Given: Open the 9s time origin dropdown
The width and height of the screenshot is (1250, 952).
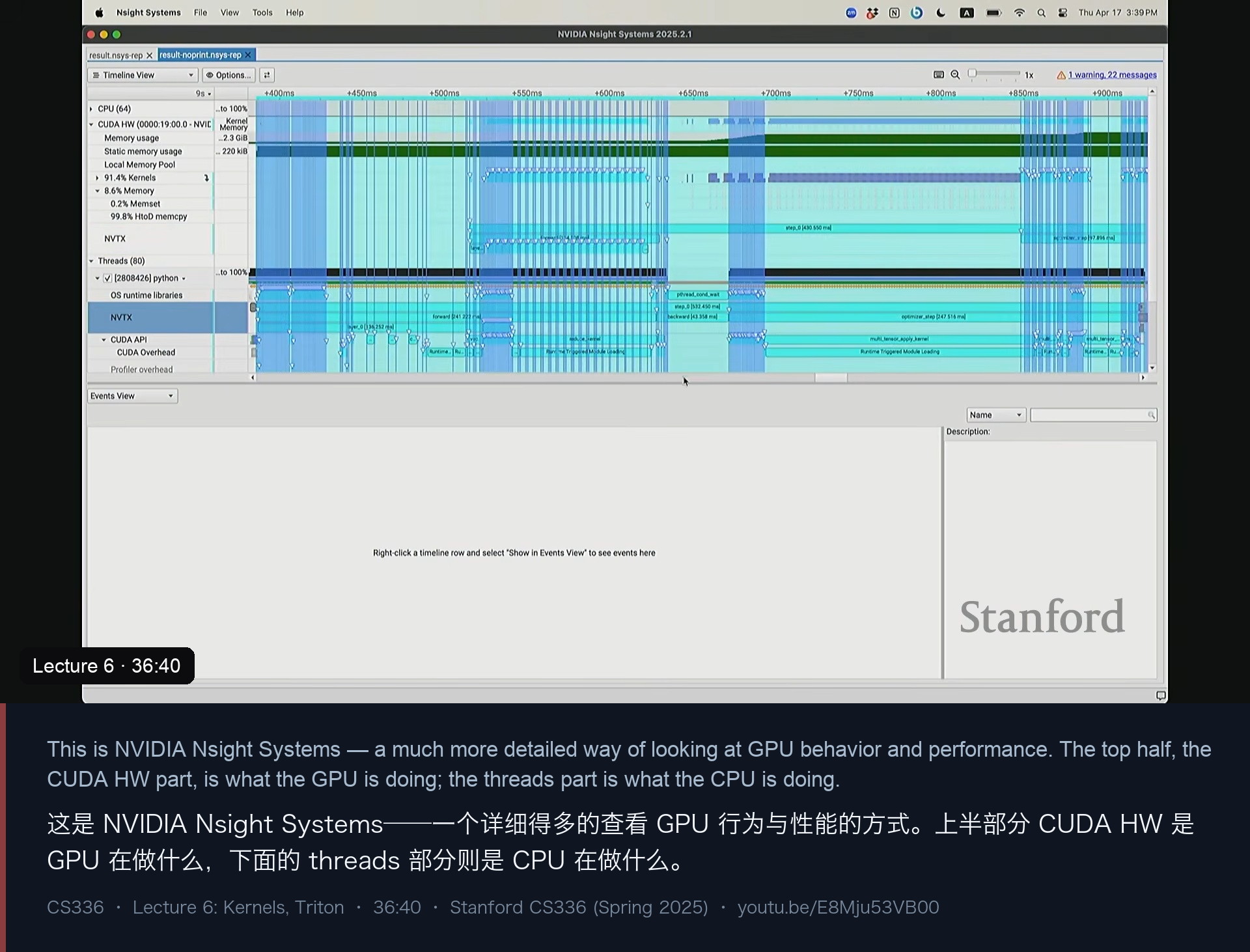Looking at the screenshot, I should point(203,94).
